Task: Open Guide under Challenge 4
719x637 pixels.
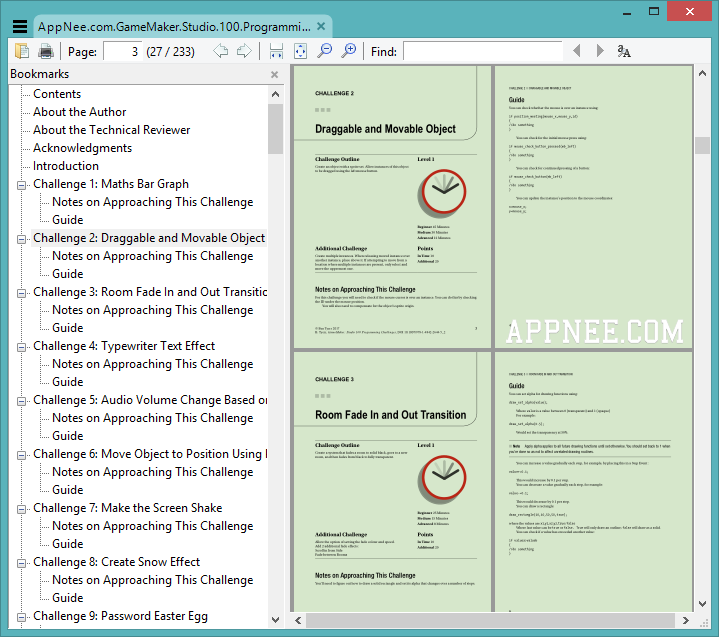Action: (68, 382)
